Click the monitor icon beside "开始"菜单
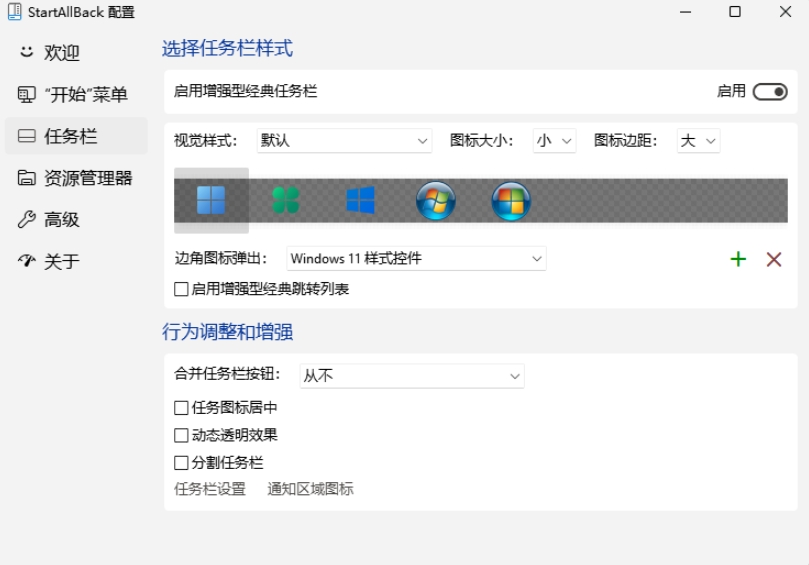809x565 pixels. pos(26,94)
